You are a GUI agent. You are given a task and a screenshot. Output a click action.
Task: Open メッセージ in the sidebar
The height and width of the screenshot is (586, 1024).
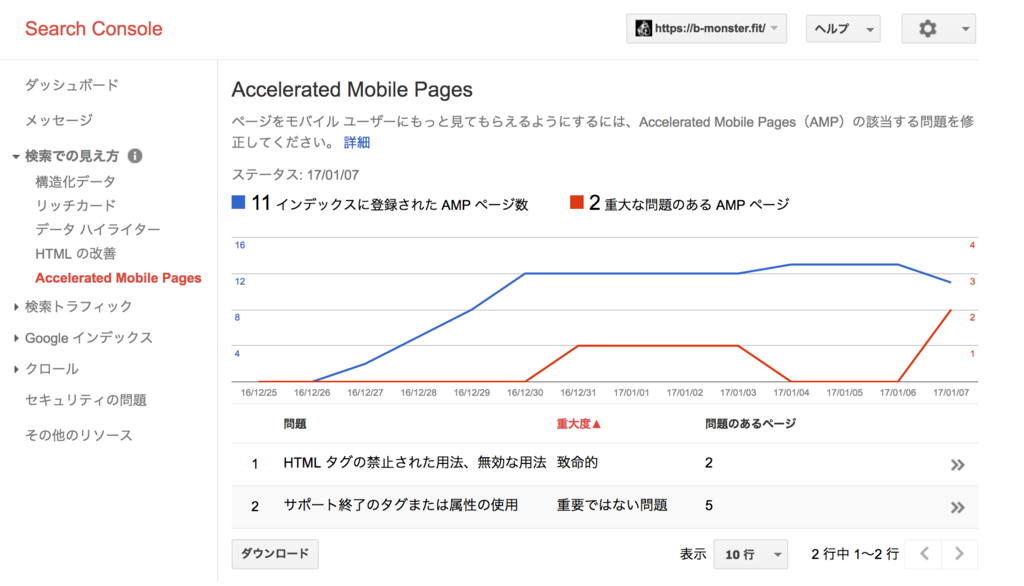(59, 120)
